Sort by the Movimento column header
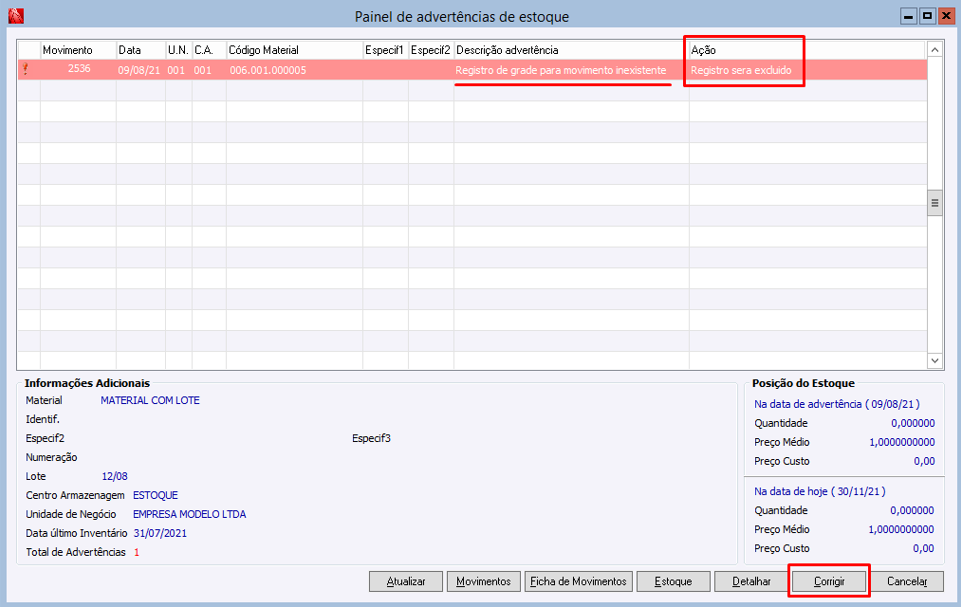Image resolution: width=961 pixels, height=607 pixels. pyautogui.click(x=78, y=50)
